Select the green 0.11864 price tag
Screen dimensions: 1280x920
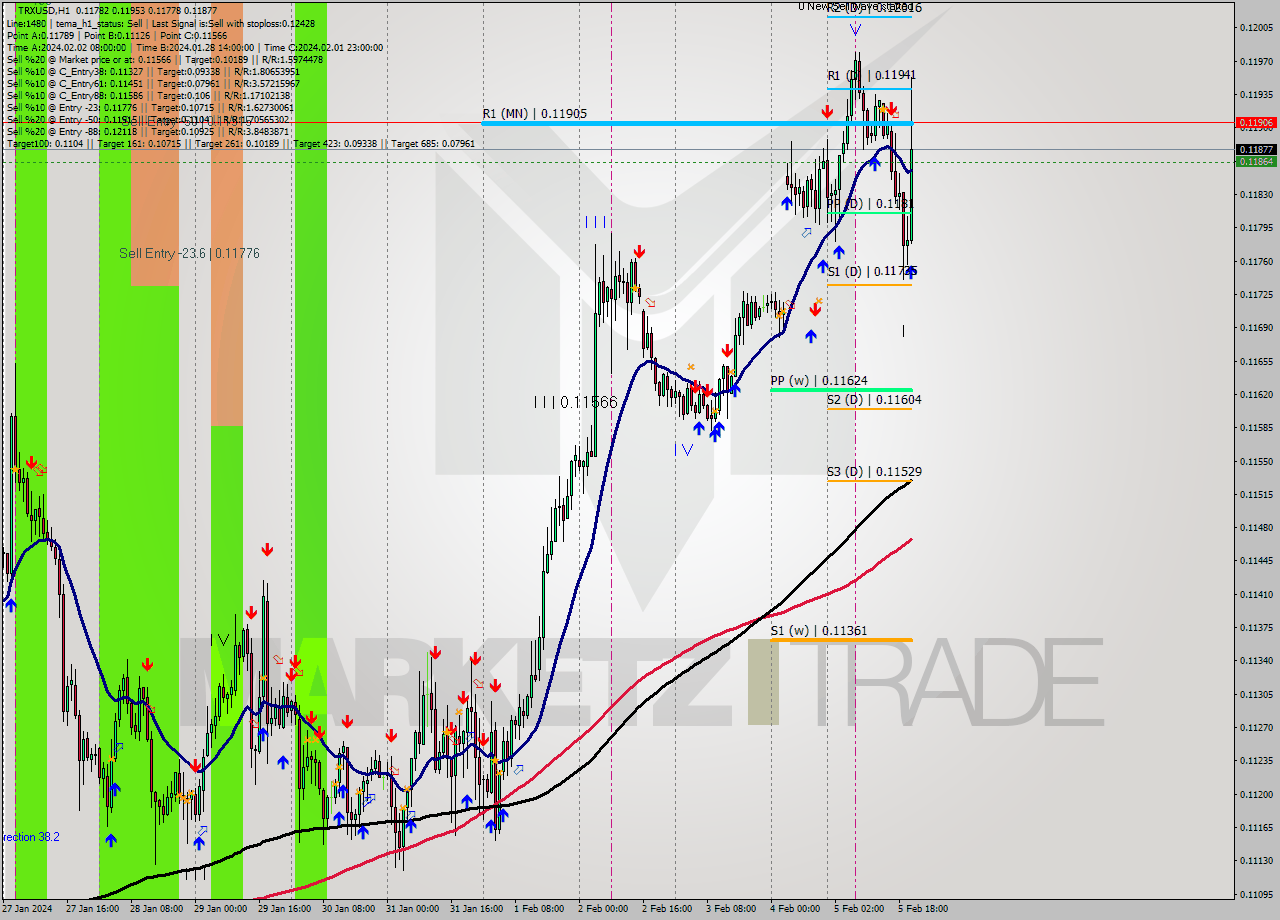1256,161
